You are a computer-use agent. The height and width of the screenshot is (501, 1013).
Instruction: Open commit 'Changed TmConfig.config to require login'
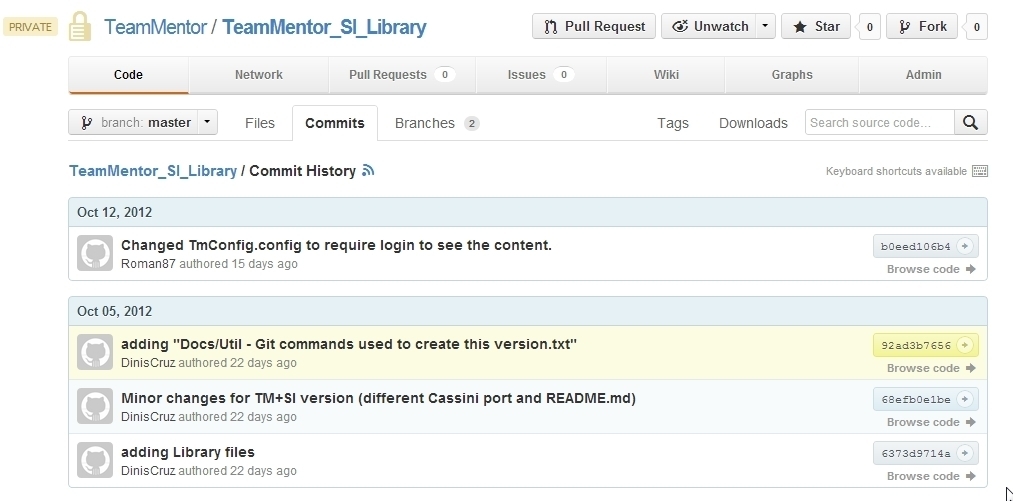click(x=336, y=245)
